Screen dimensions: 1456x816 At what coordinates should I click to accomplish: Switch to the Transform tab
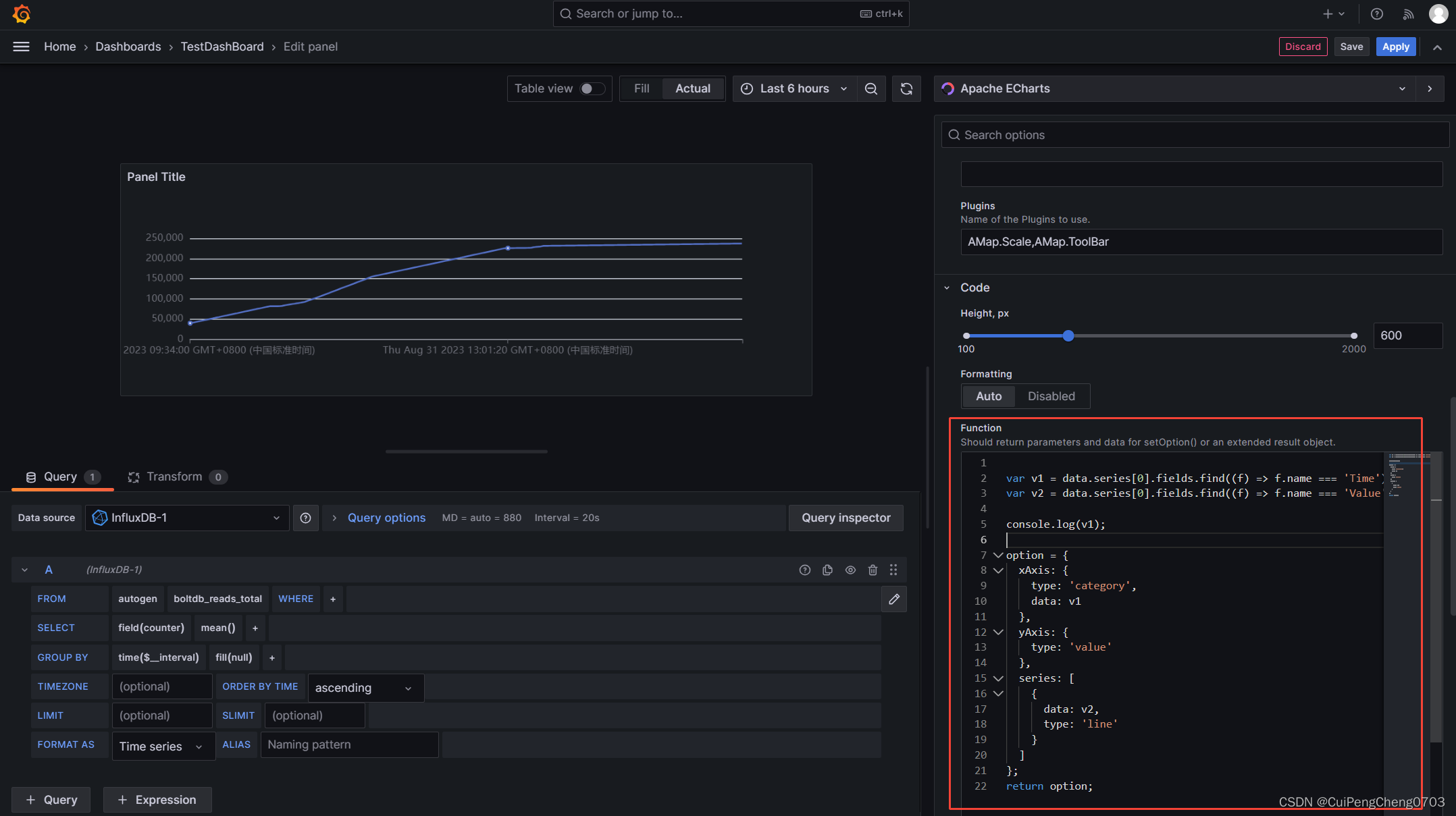(174, 477)
